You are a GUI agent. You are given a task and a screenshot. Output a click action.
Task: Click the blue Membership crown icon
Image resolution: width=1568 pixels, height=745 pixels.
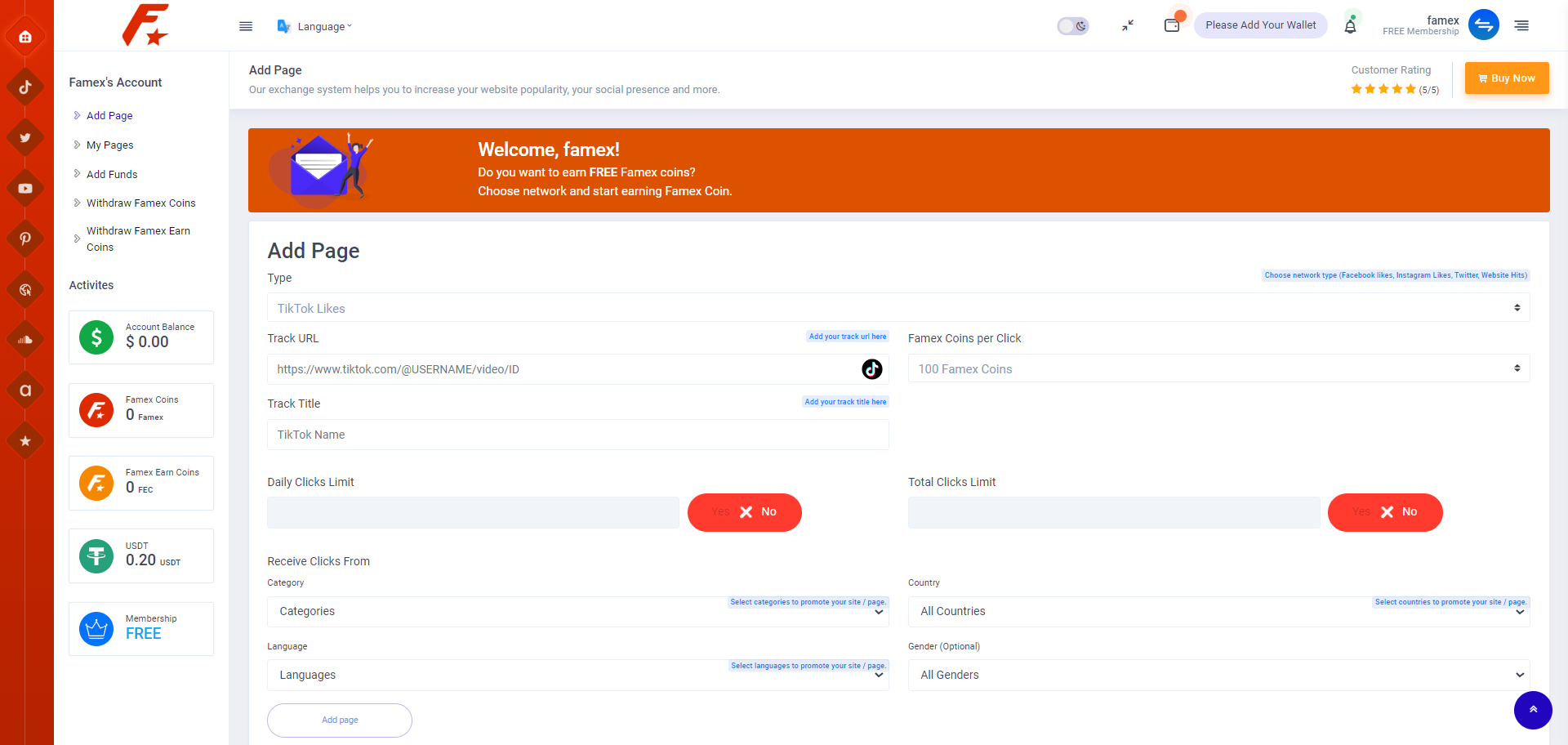[96, 629]
